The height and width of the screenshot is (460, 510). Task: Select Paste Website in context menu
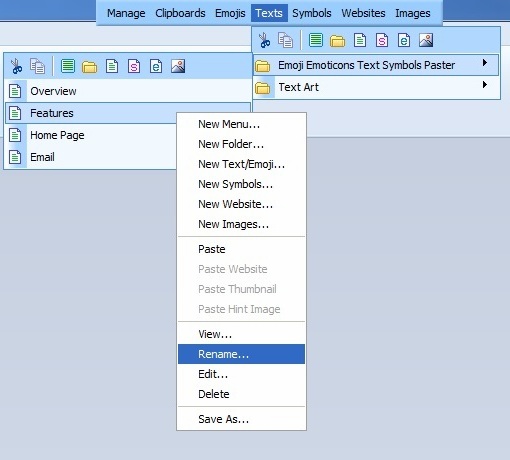click(x=241, y=269)
